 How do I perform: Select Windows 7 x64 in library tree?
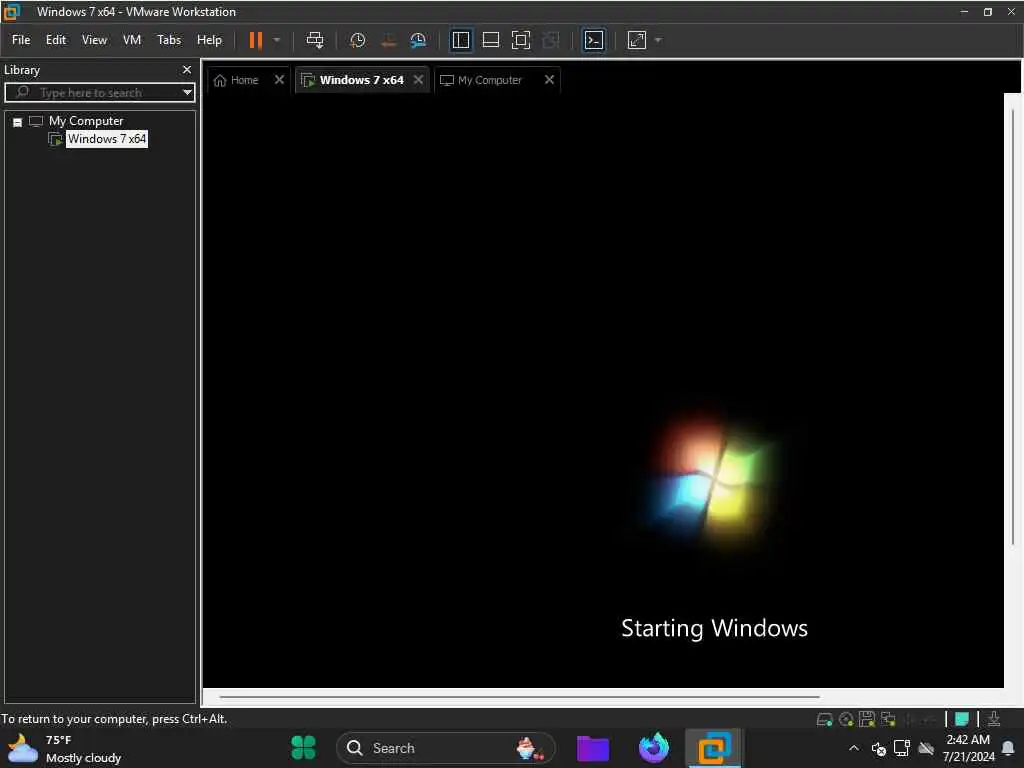click(107, 138)
